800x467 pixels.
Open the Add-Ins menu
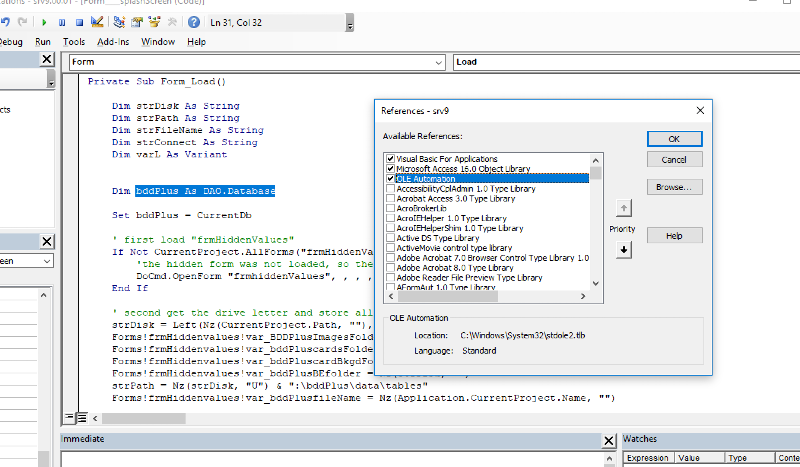coord(113,42)
